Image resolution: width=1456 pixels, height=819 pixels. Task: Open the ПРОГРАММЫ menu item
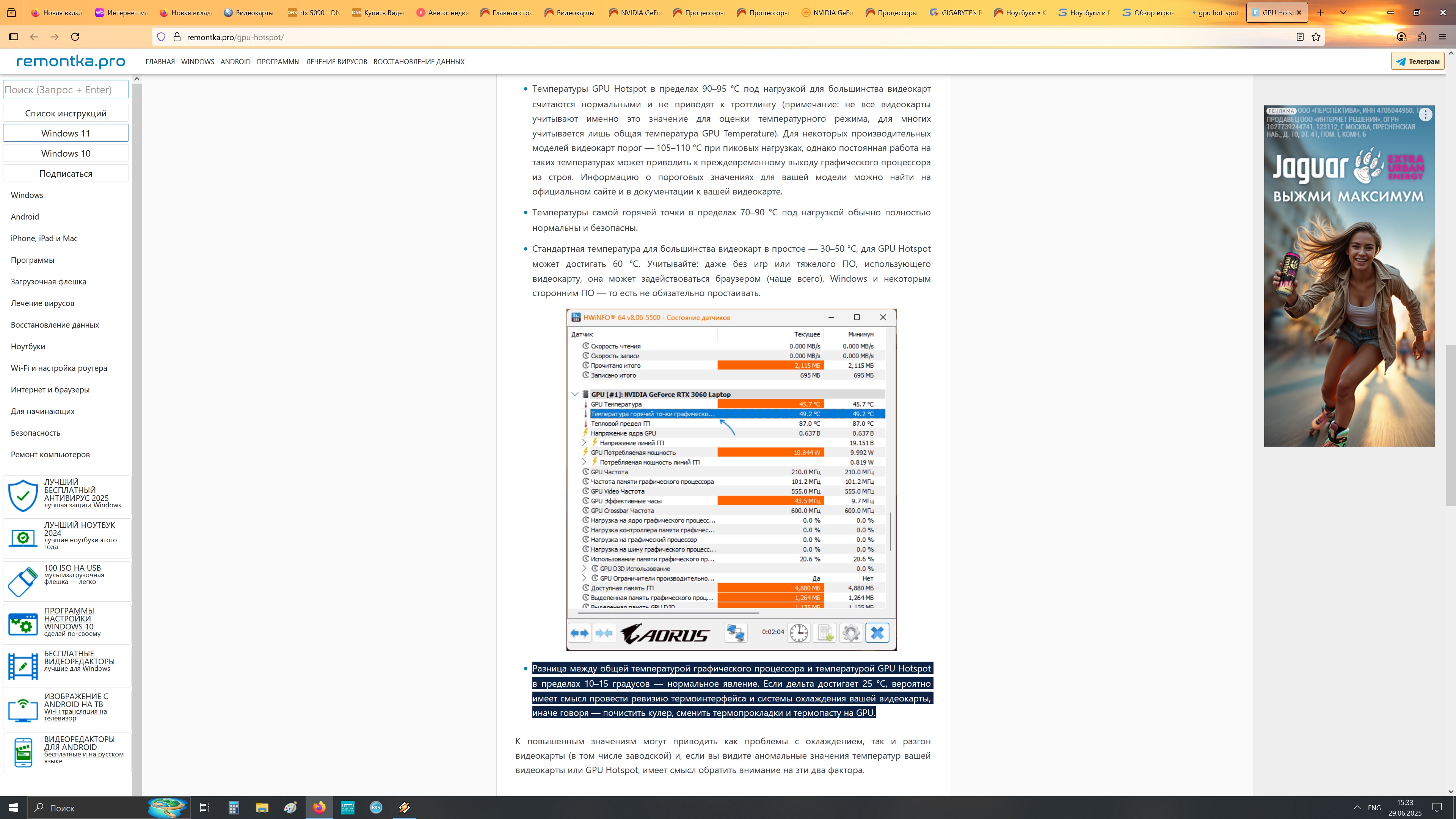[278, 61]
